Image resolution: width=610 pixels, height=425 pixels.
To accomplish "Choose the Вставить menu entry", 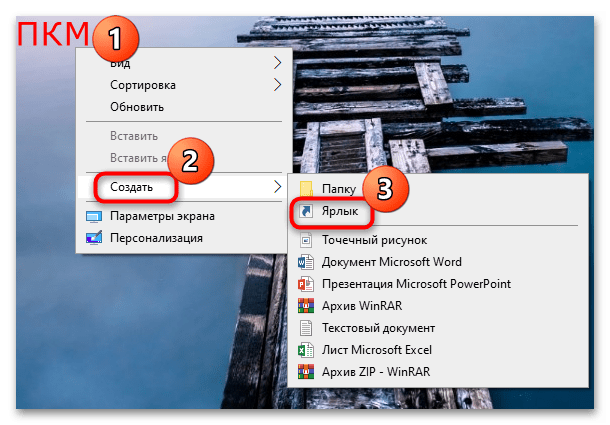I will (184, 136).
